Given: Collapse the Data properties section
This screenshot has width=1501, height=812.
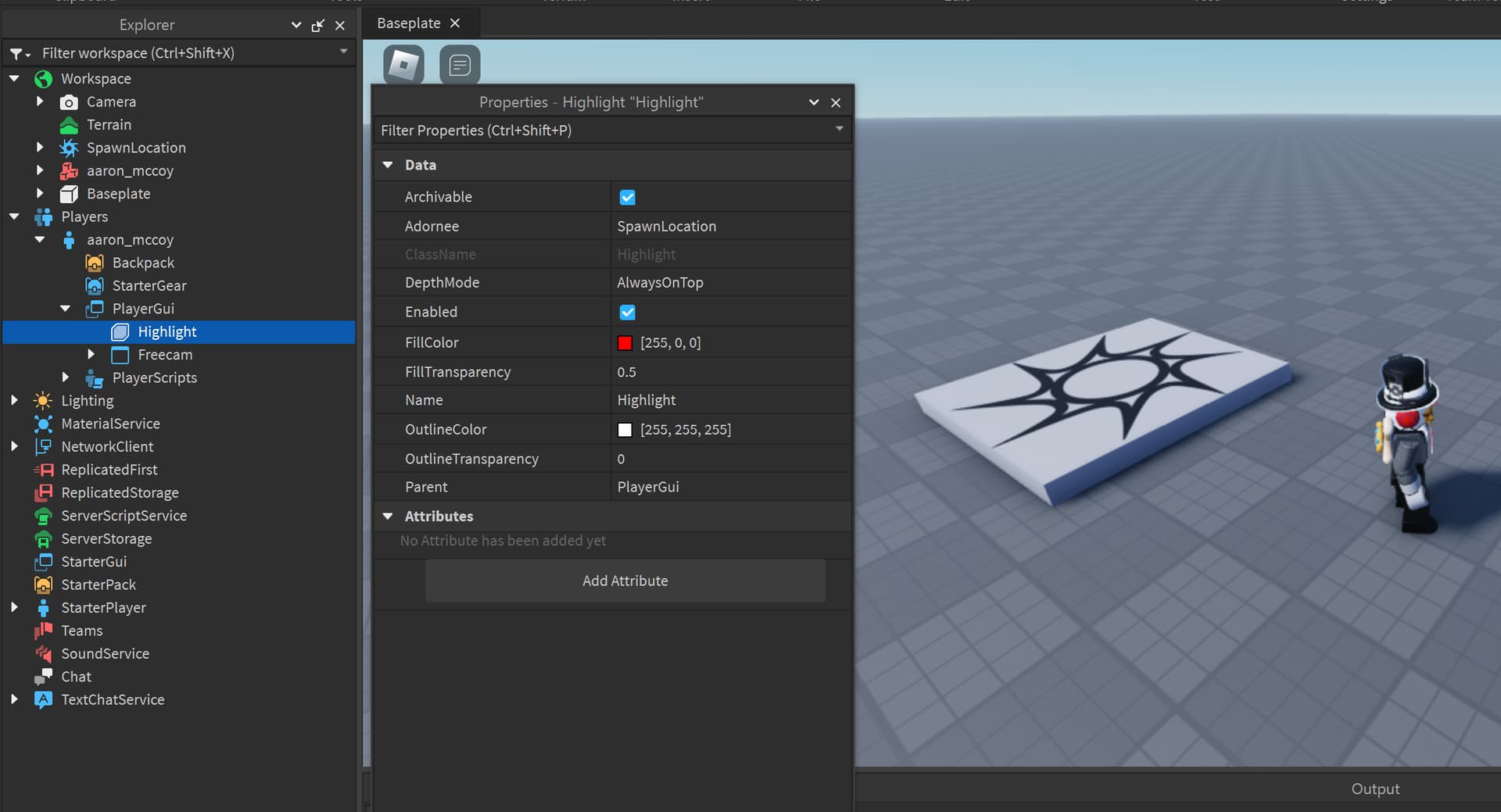Looking at the screenshot, I should (x=388, y=165).
